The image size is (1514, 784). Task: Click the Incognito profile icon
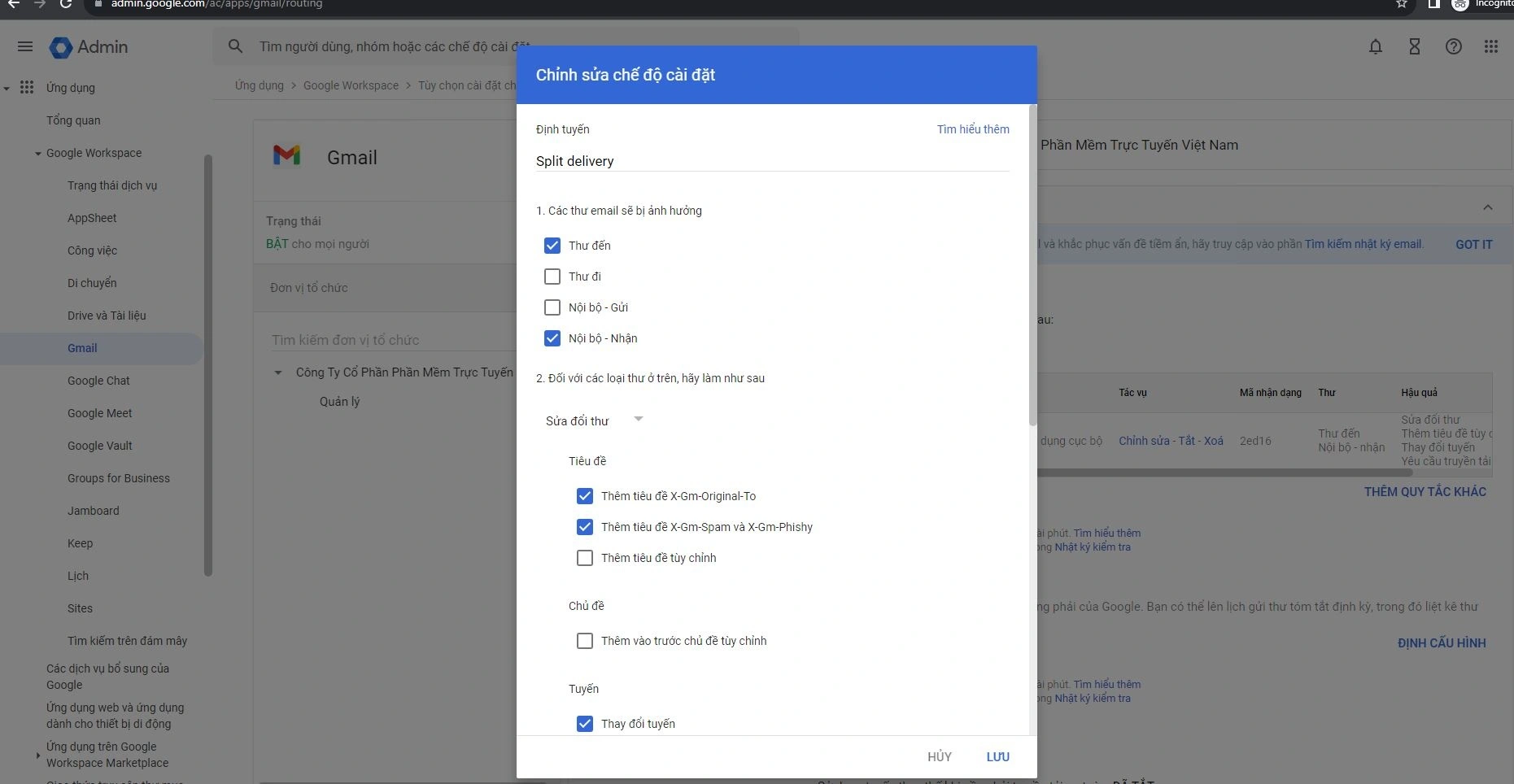(x=1460, y=5)
